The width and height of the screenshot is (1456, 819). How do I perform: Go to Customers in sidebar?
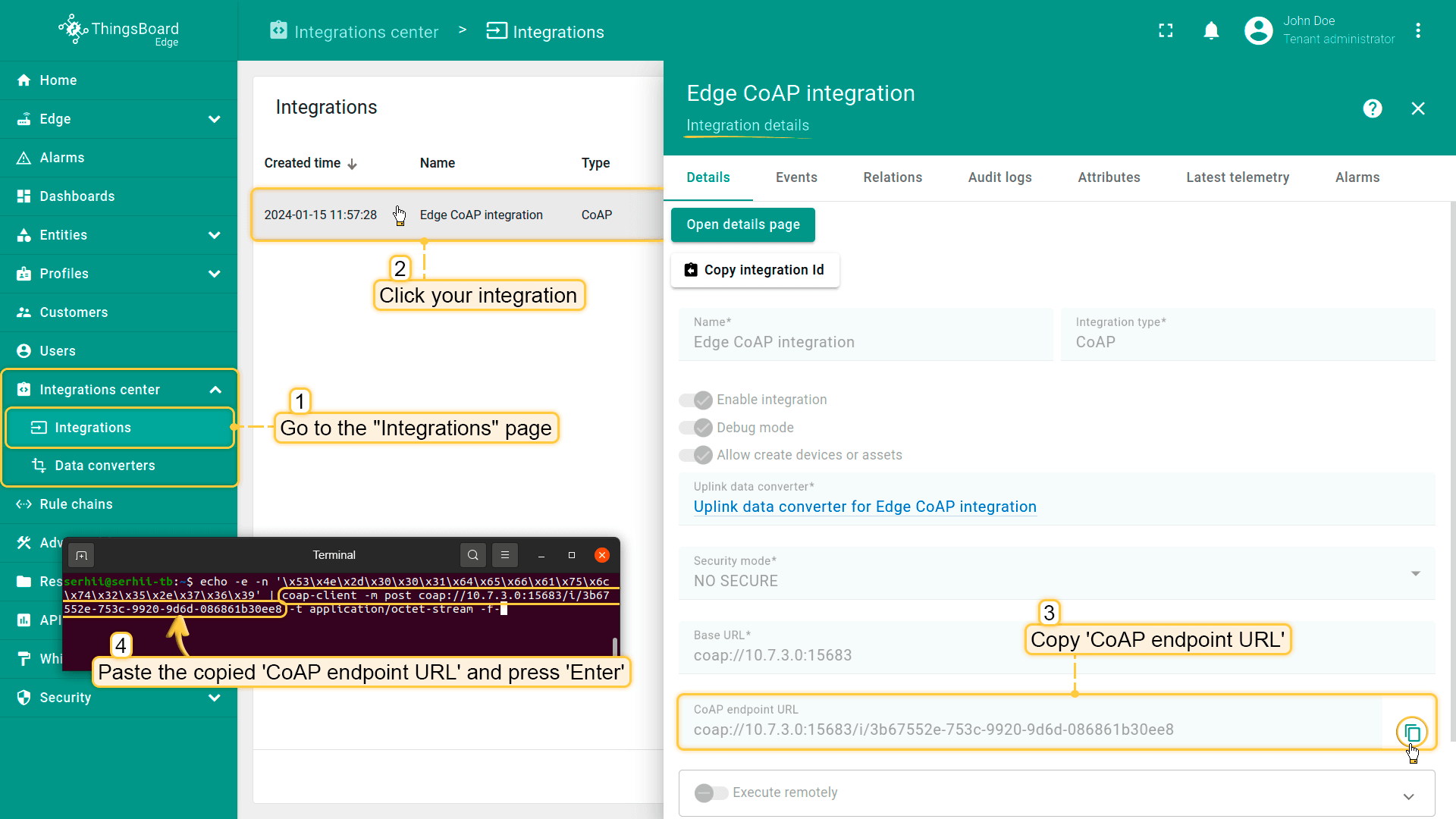click(118, 312)
